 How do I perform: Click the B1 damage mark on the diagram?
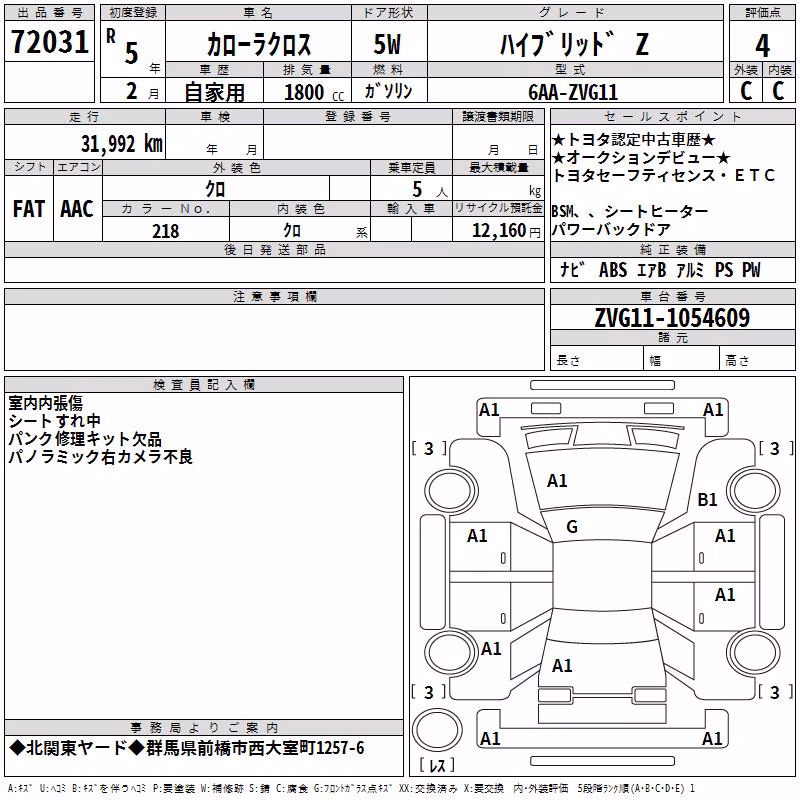707,499
